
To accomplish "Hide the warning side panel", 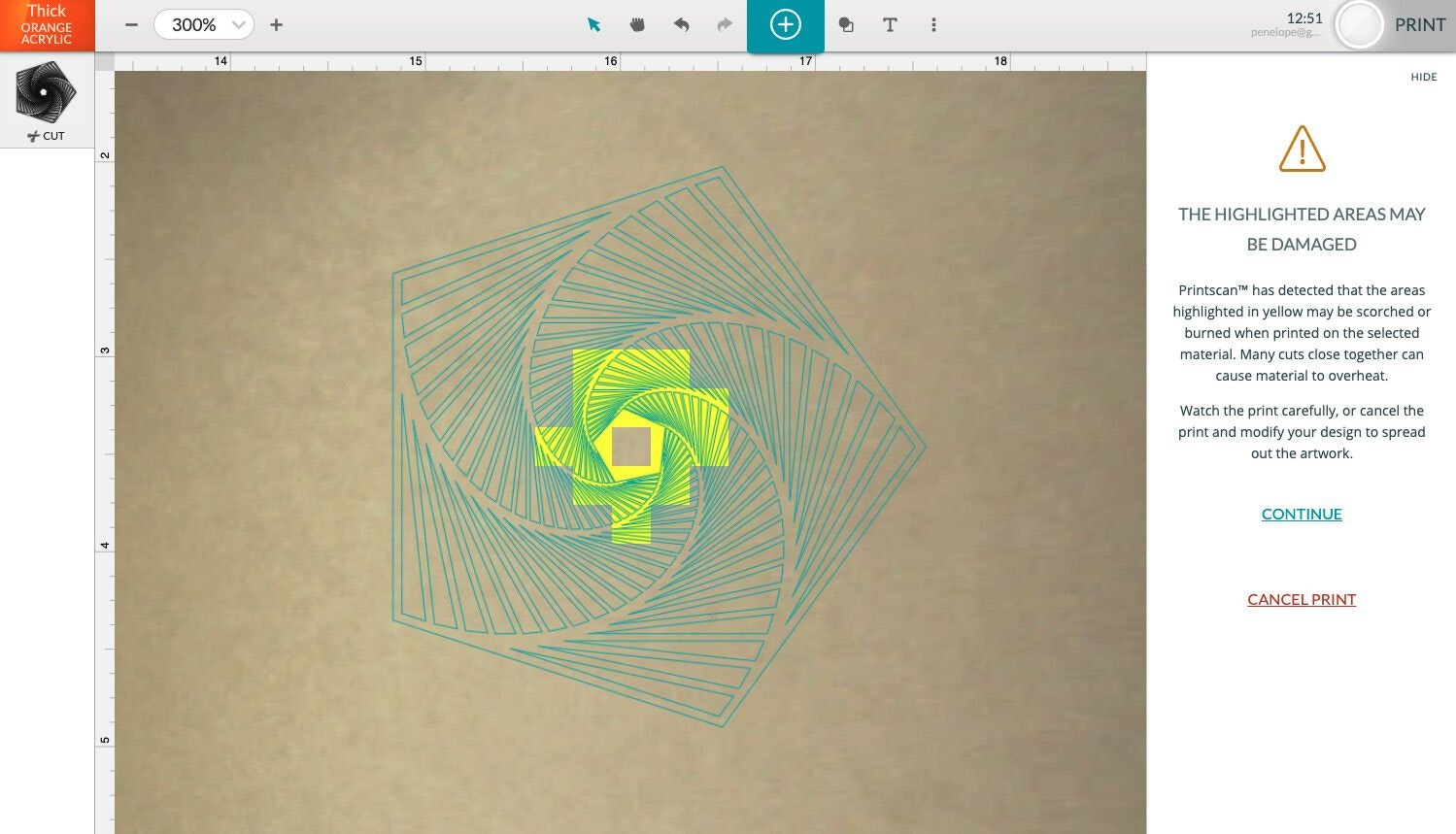I will coord(1423,77).
